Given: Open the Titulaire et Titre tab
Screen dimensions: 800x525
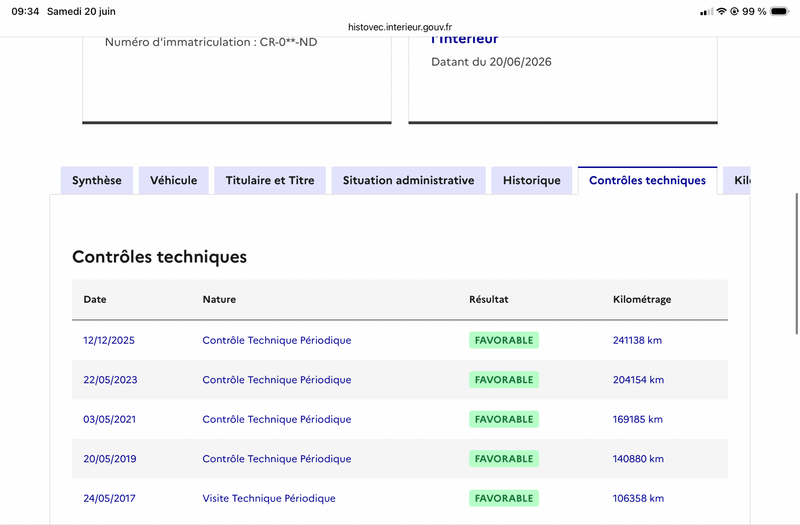Looking at the screenshot, I should 270,181.
